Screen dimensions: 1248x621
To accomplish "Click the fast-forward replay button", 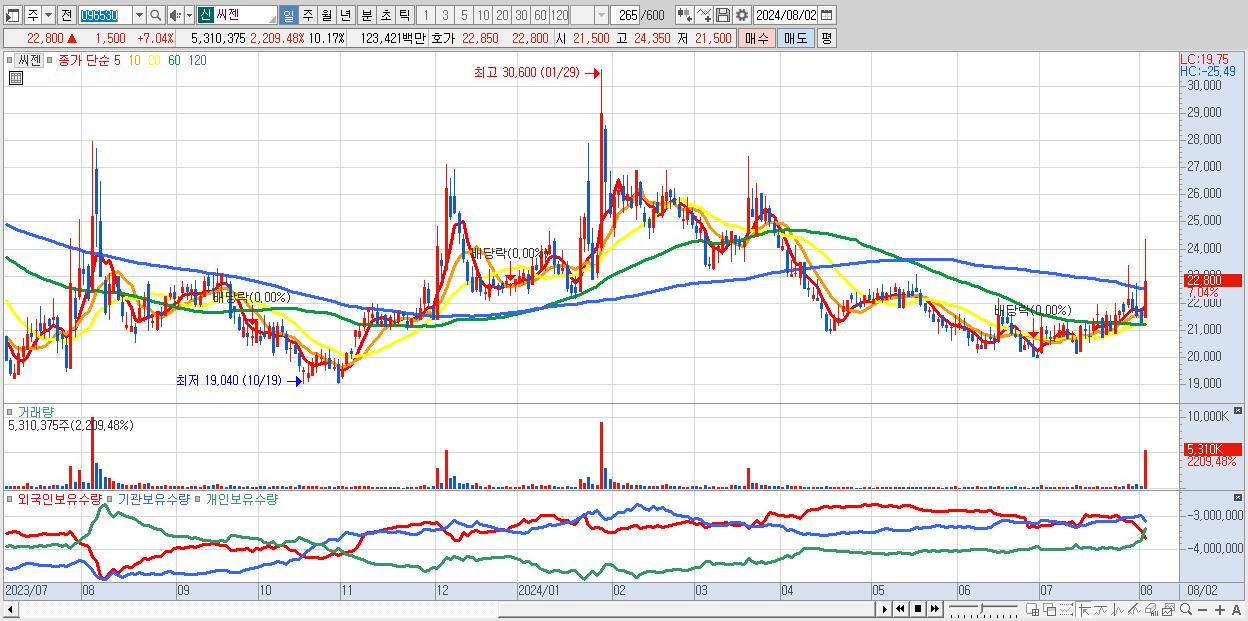I will click(935, 609).
